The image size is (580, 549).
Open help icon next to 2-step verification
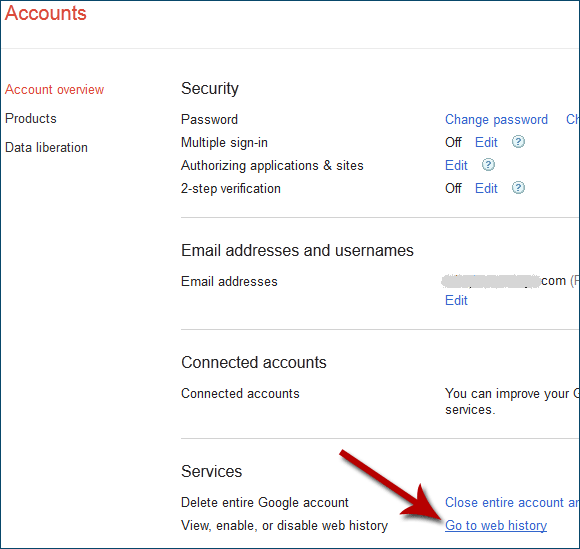(518, 188)
